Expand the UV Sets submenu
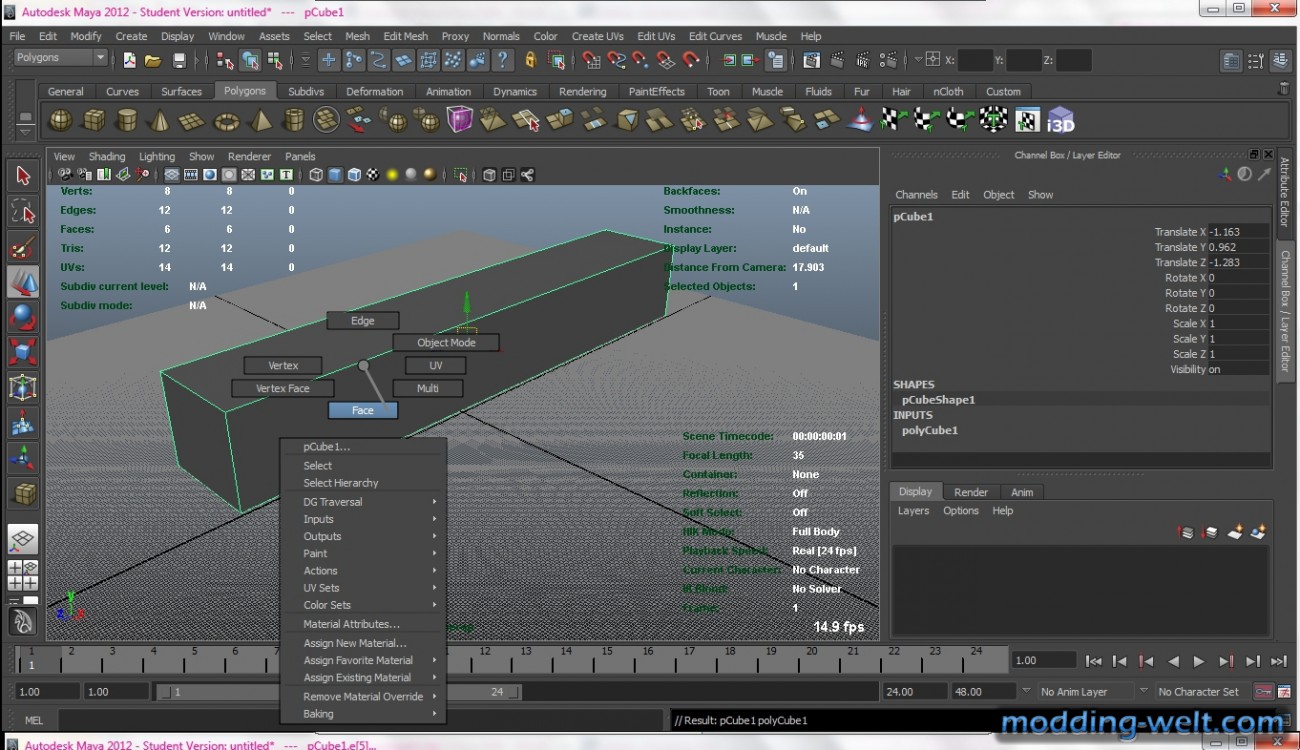This screenshot has width=1300, height=750. point(370,588)
